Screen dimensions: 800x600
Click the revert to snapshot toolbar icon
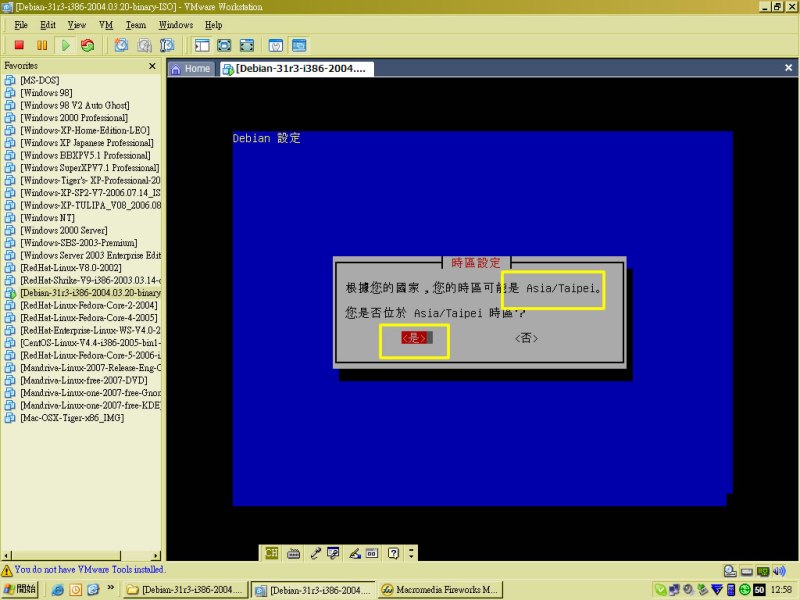tap(144, 45)
